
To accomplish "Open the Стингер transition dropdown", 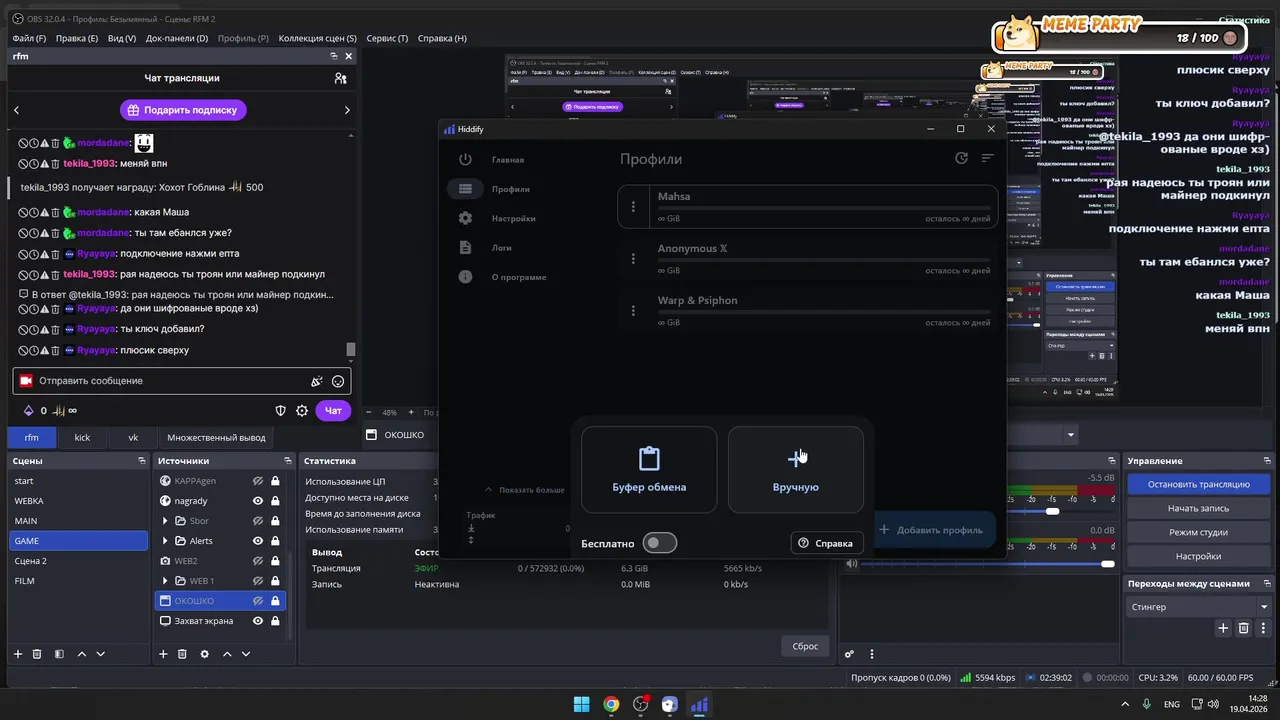I will click(1199, 607).
